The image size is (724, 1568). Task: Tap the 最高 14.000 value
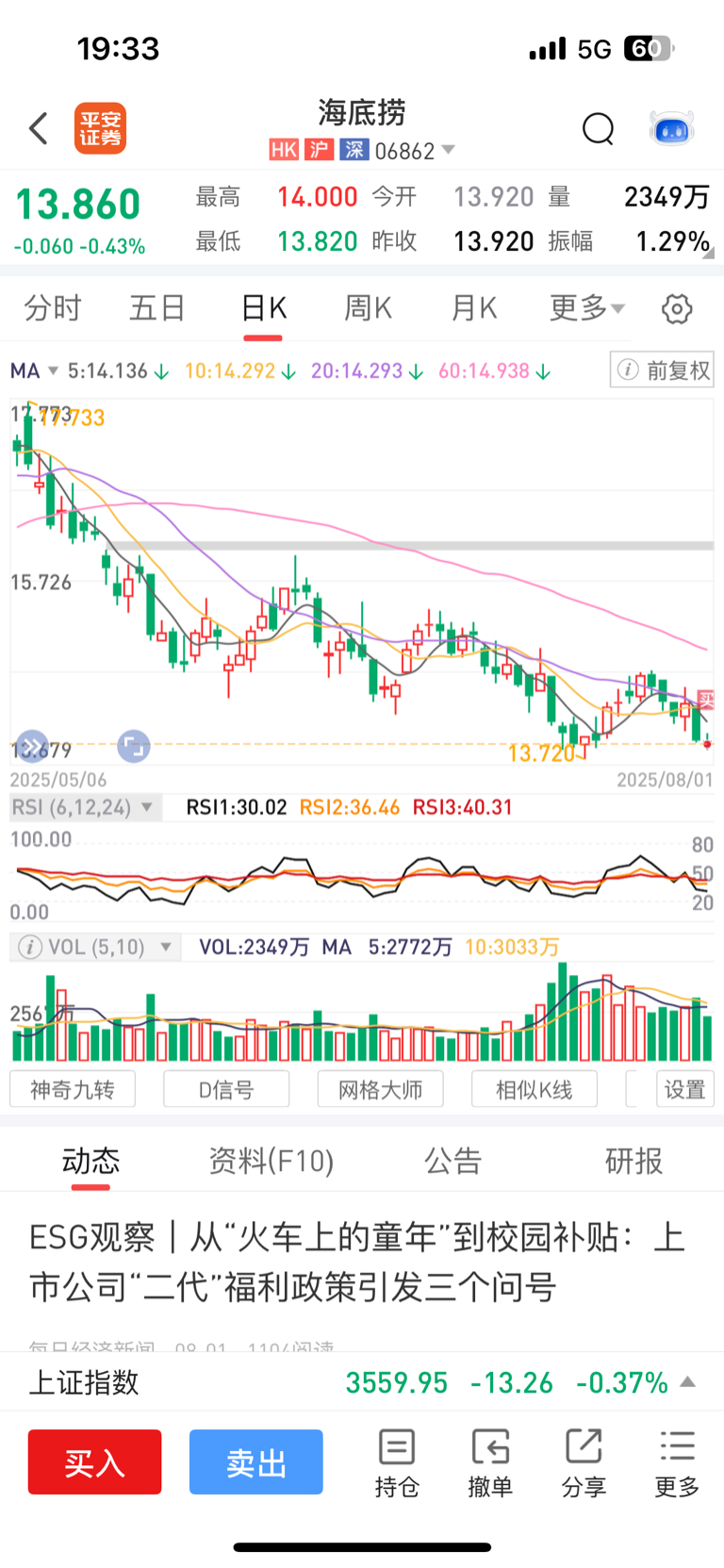tap(317, 197)
